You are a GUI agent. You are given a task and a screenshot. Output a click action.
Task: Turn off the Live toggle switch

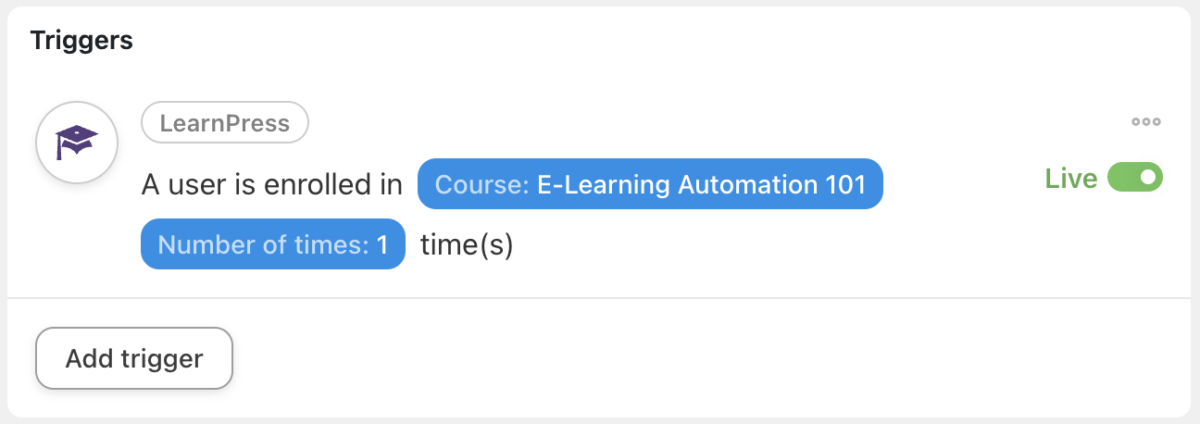coord(1135,178)
